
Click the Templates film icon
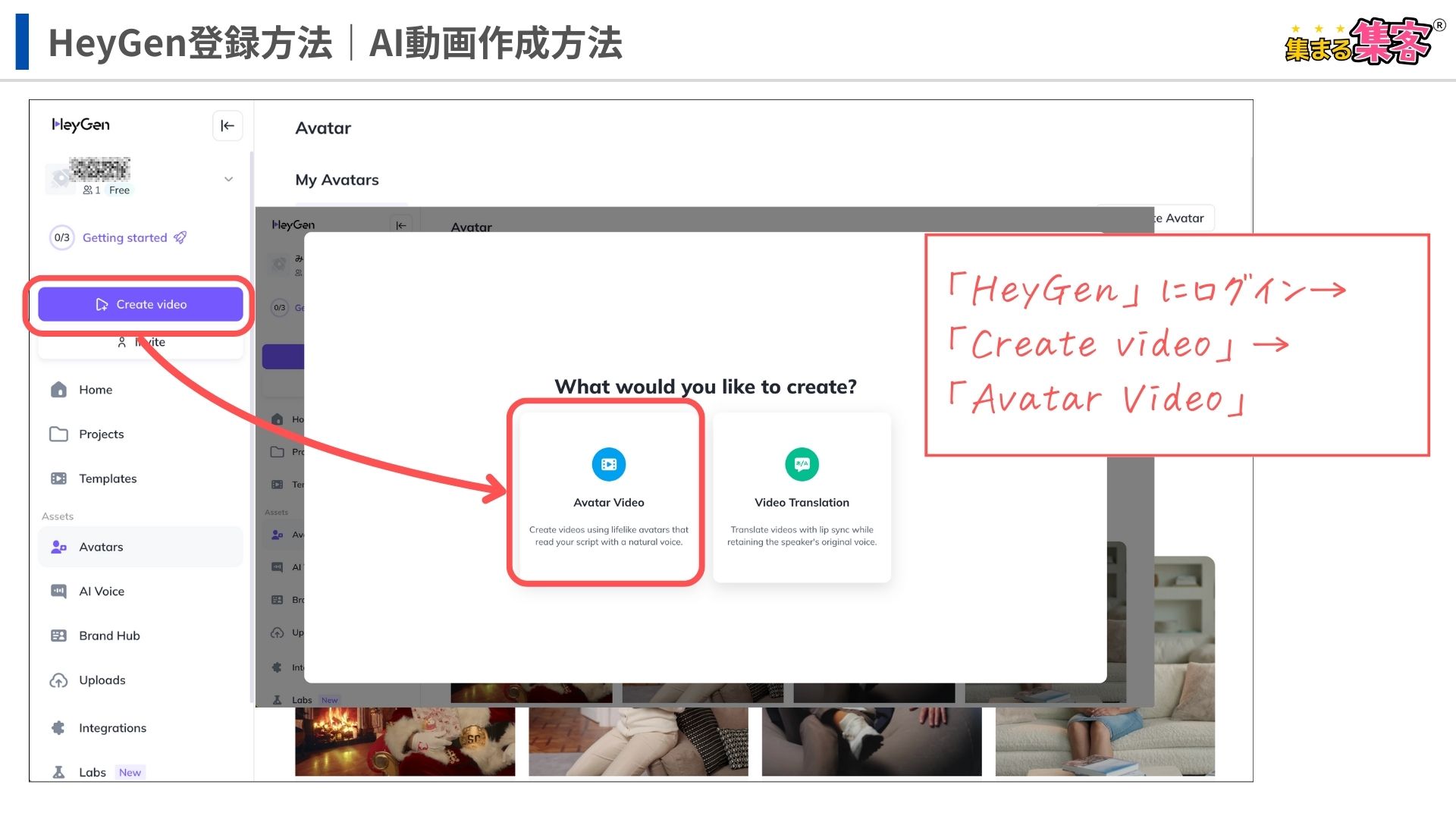point(58,479)
